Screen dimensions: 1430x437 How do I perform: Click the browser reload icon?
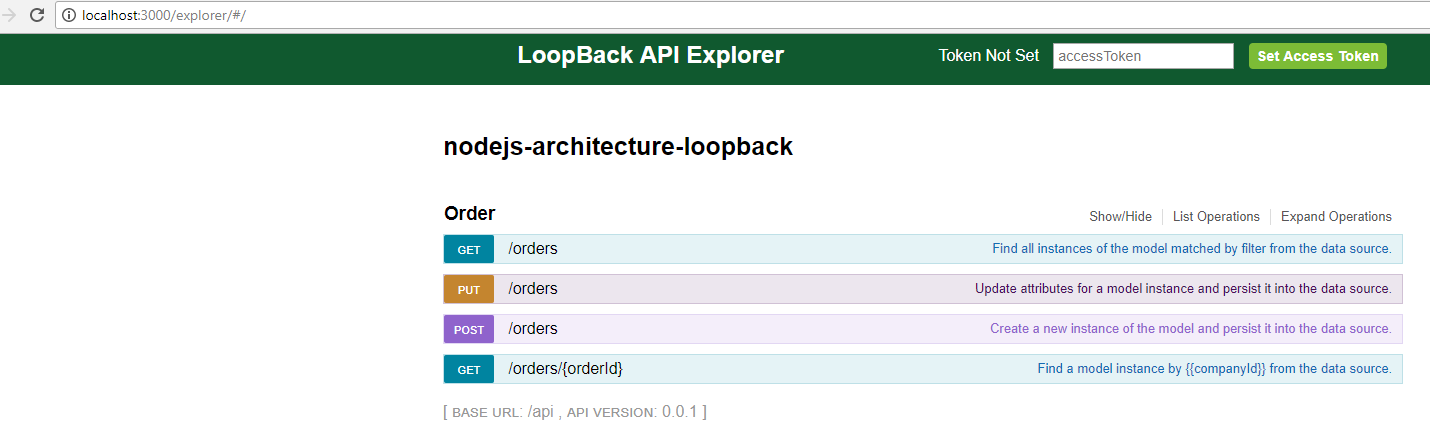coord(36,15)
